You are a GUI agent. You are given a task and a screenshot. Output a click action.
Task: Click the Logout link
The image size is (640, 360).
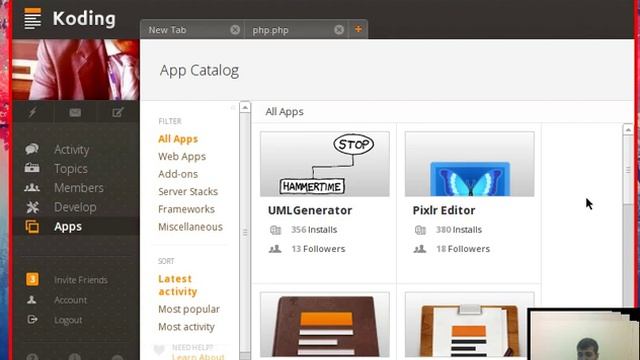68,320
